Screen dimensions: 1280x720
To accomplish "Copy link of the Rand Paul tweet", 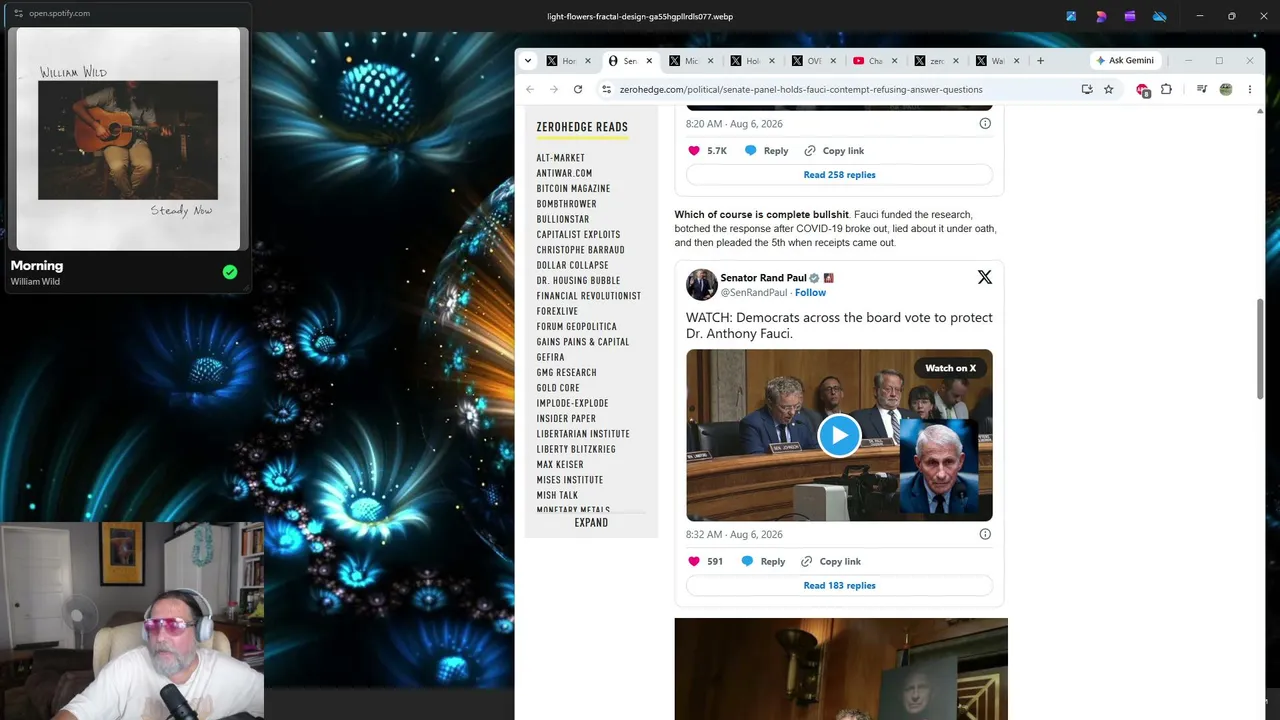I will tap(831, 562).
